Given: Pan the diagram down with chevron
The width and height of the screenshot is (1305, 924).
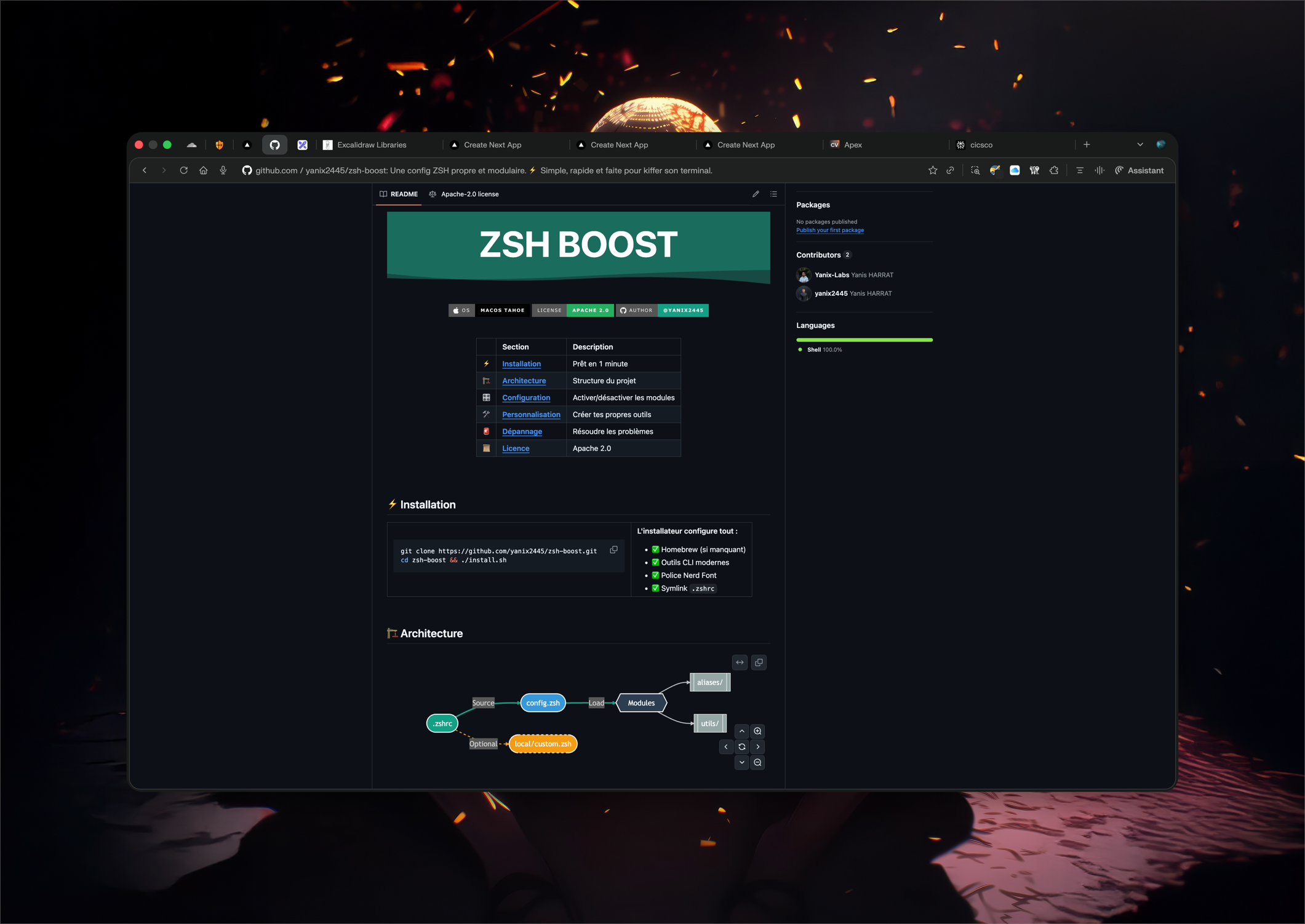Looking at the screenshot, I should pos(742,762).
